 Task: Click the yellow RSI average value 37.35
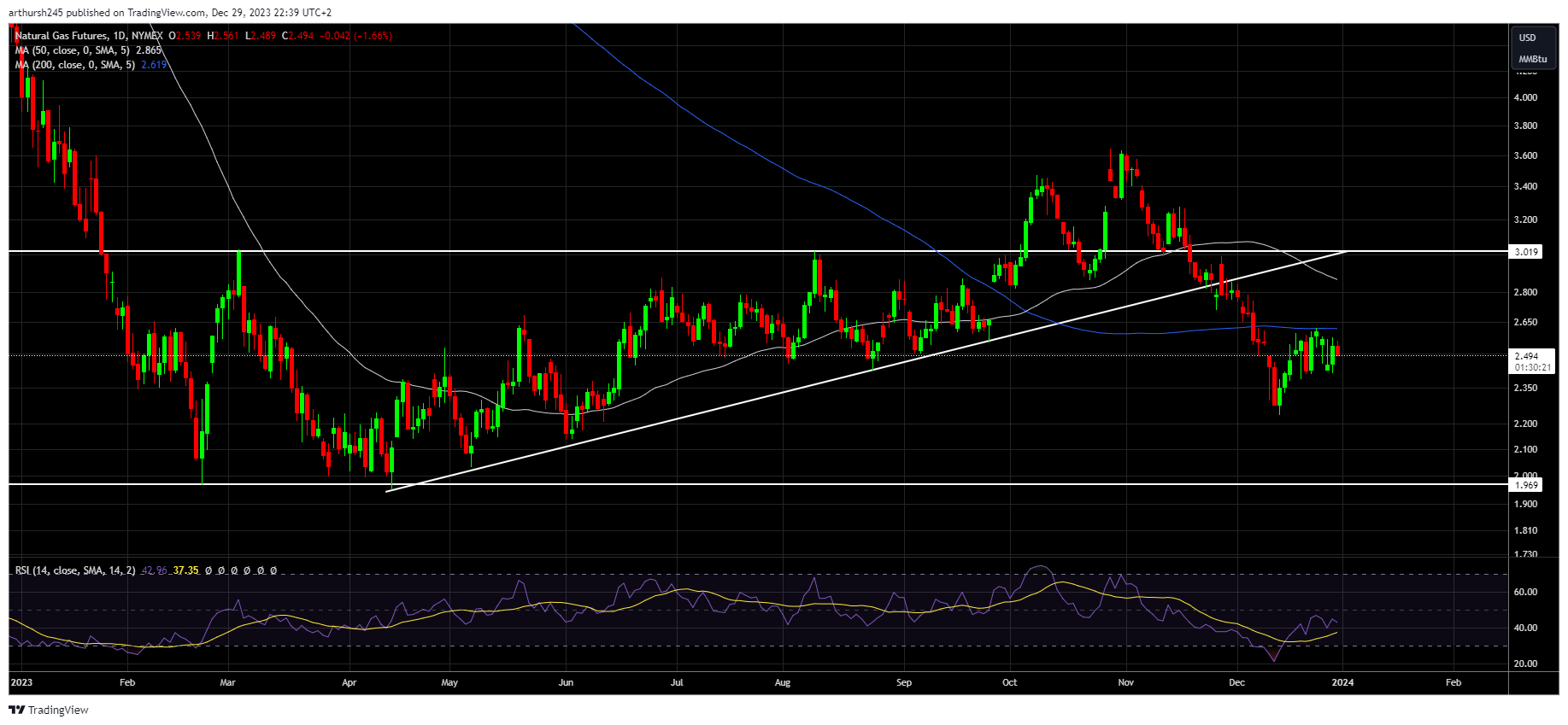click(x=185, y=570)
